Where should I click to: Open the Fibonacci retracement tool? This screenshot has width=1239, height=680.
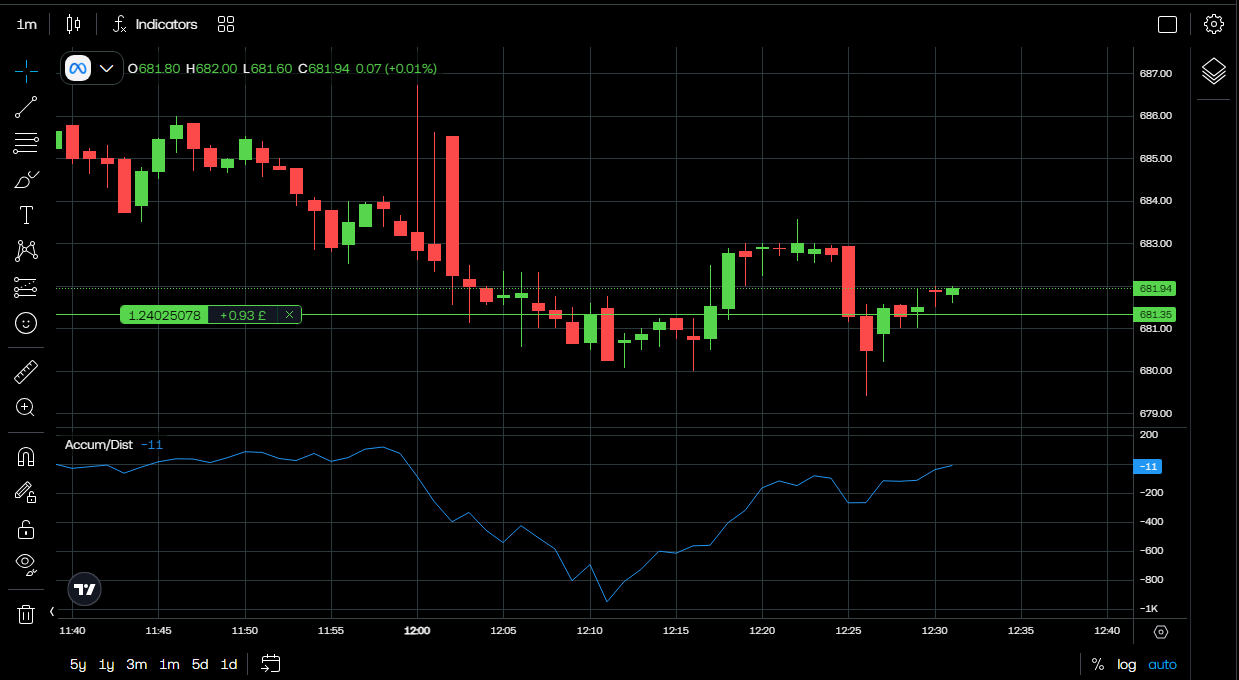coord(26,143)
